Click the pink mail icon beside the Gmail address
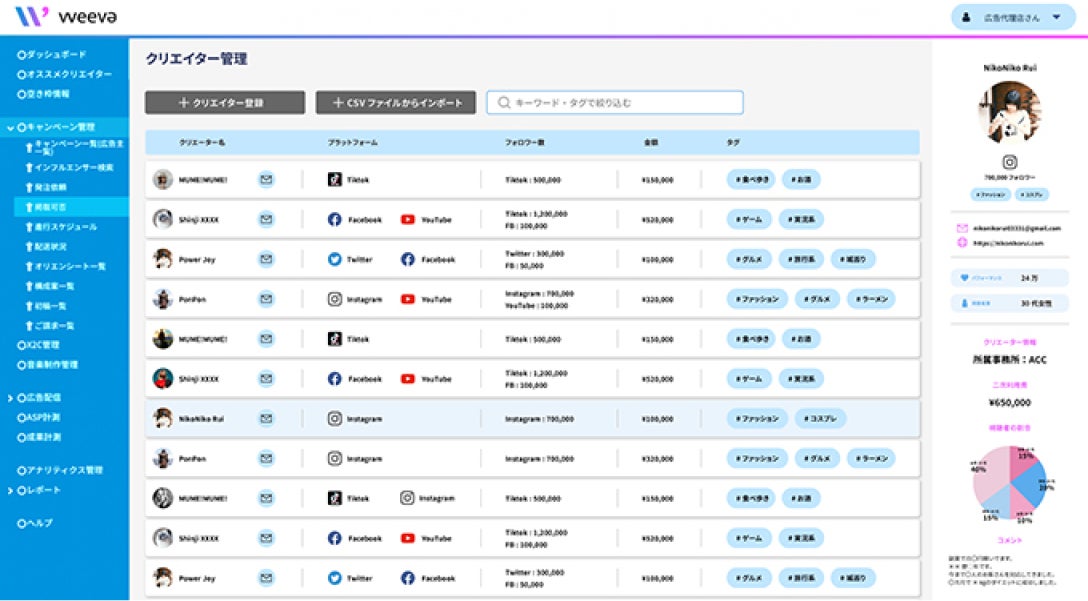The width and height of the screenshot is (1088, 601). 962,229
